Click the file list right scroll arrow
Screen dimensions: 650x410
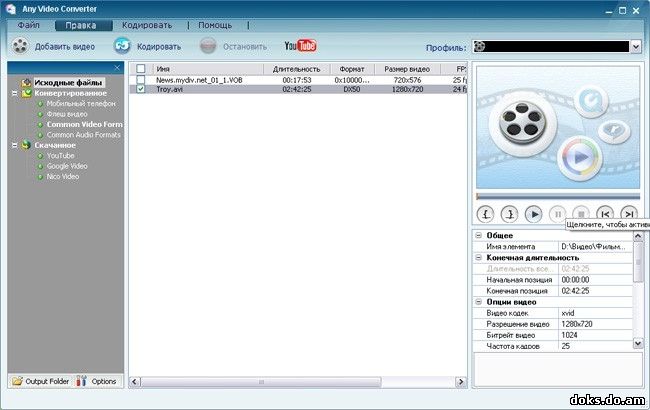point(461,382)
